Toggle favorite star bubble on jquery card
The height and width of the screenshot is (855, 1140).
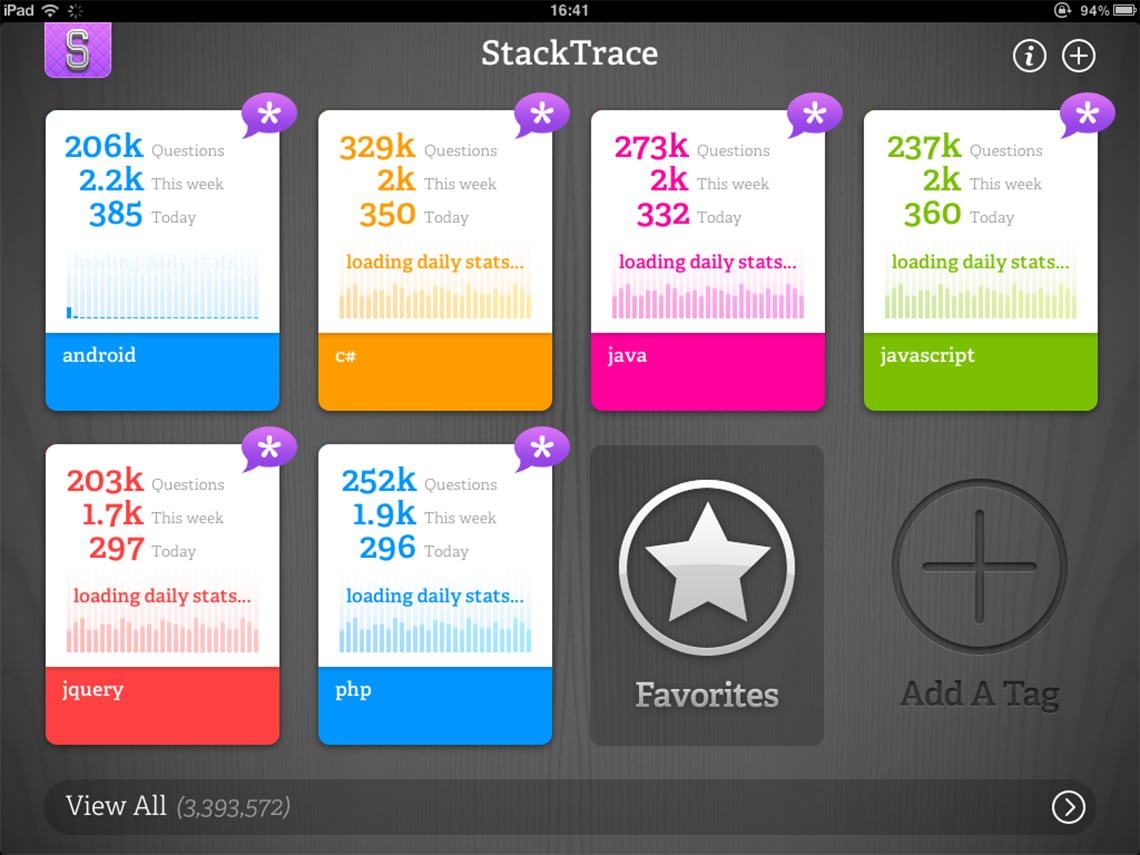click(x=269, y=449)
